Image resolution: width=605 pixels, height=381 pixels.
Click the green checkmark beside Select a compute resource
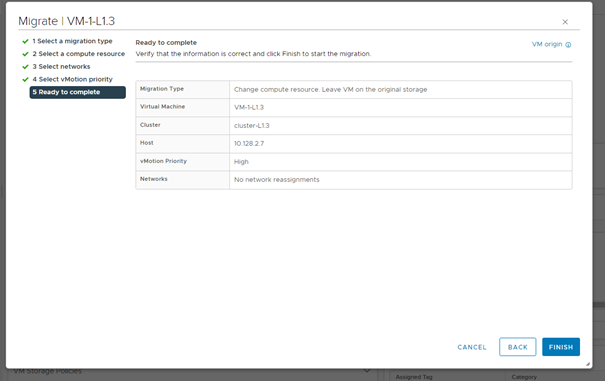25,54
